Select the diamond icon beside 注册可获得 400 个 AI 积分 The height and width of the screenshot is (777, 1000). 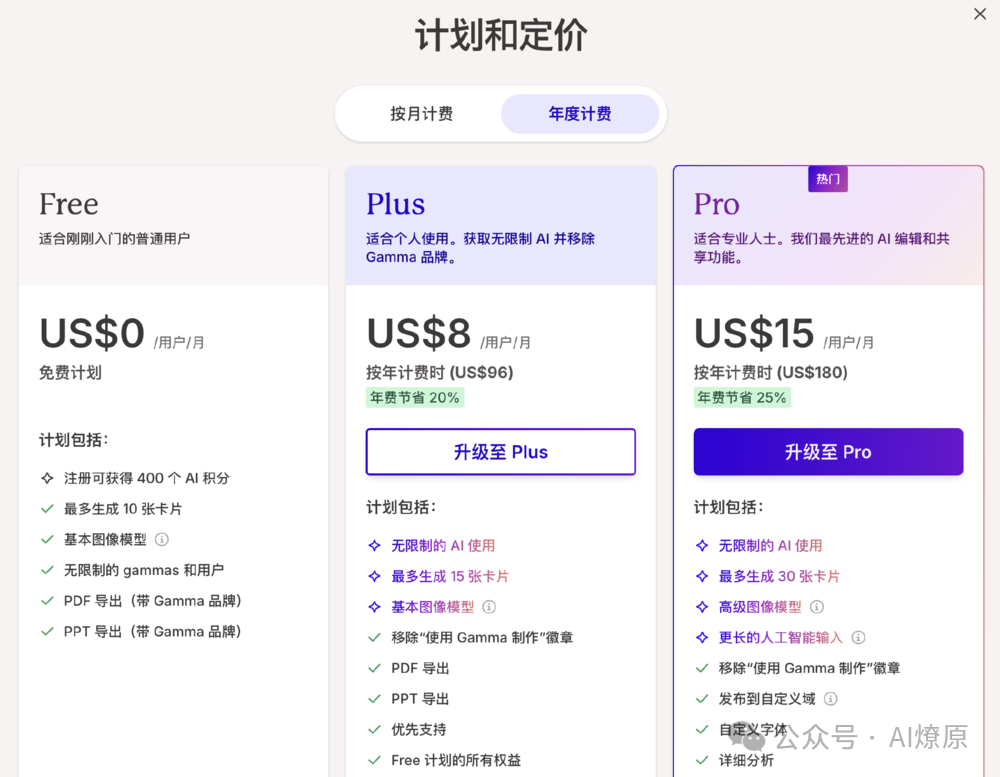[47, 478]
